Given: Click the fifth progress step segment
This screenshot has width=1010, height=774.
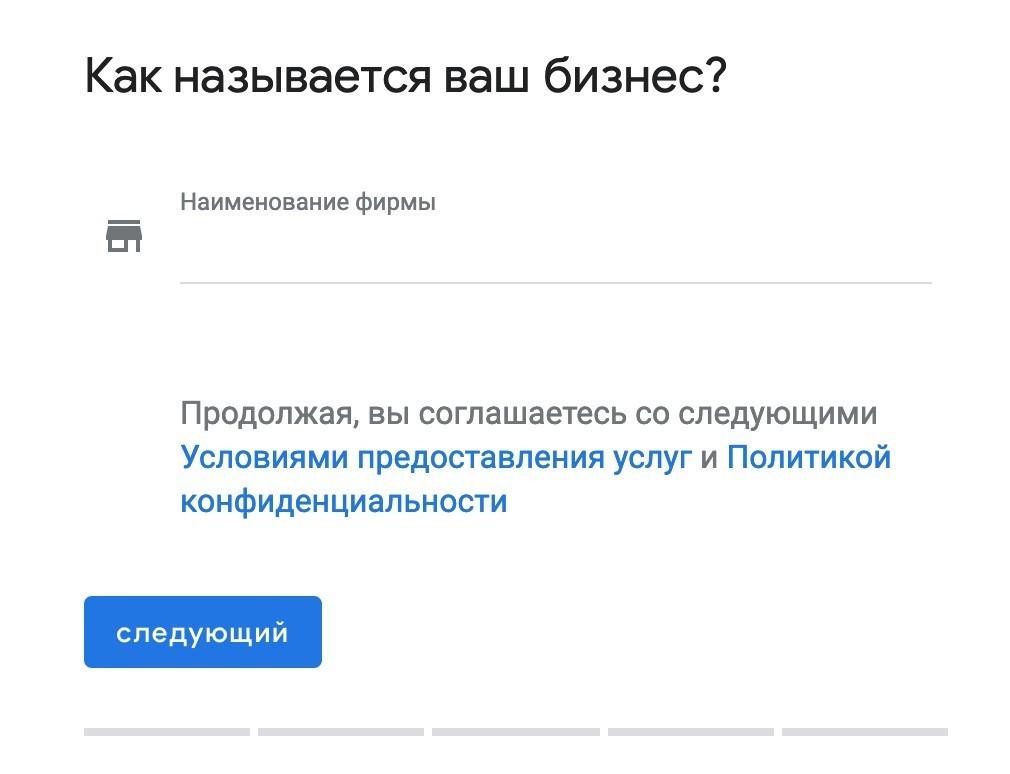Looking at the screenshot, I should coord(864,732).
